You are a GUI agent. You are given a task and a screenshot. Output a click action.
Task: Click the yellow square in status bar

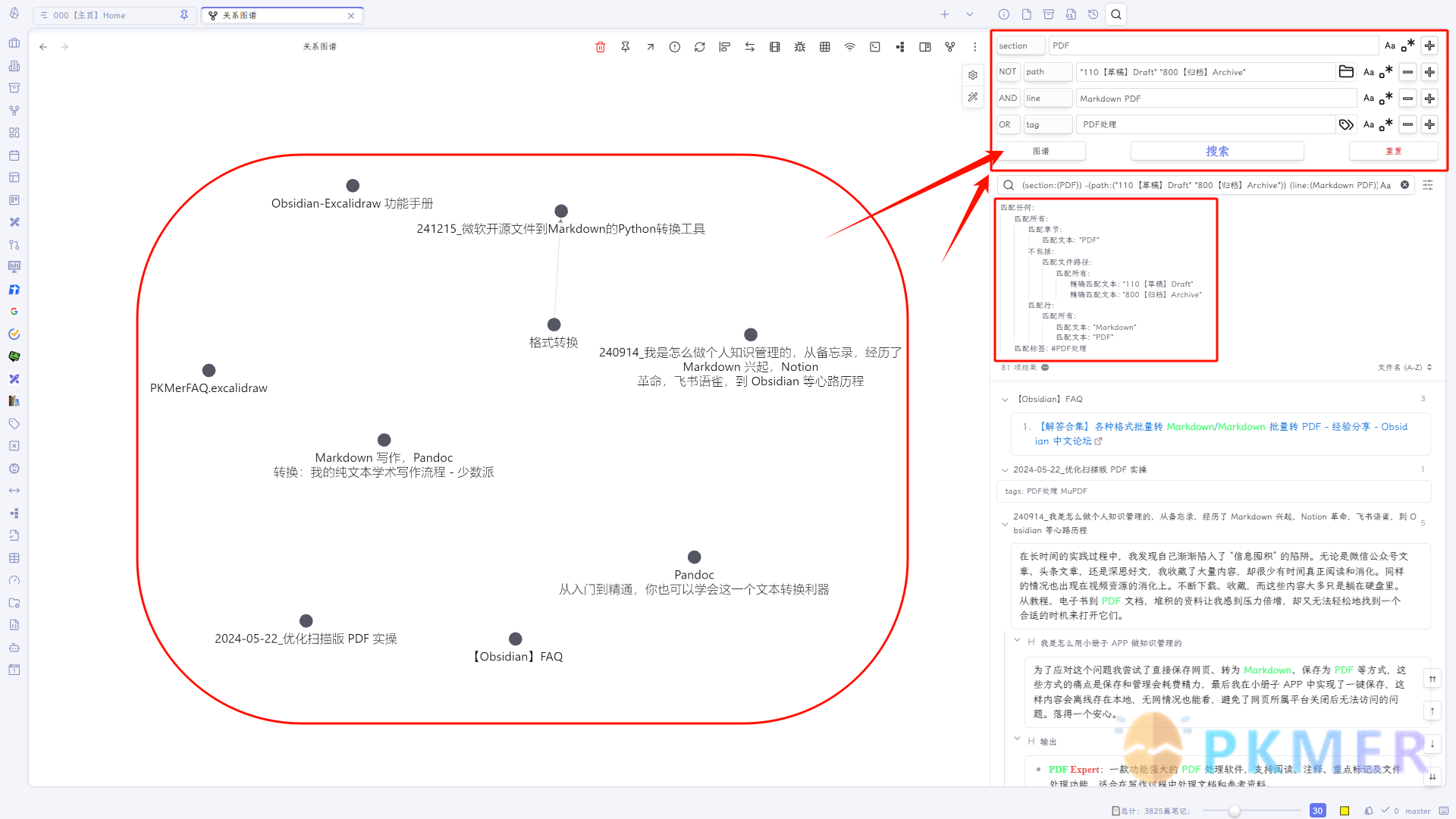pyautogui.click(x=1345, y=811)
